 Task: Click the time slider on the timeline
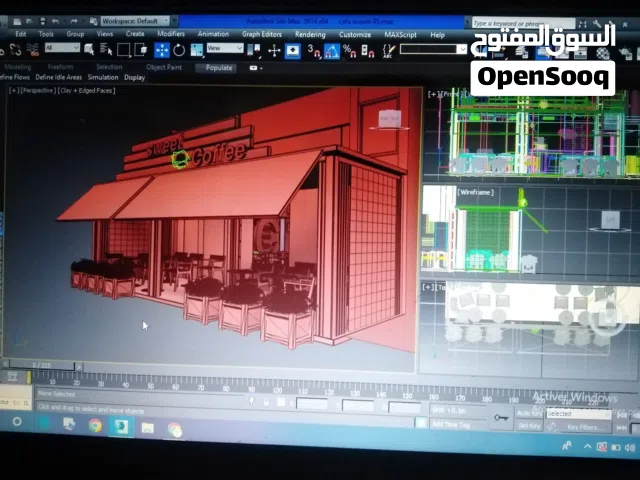[x=42, y=366]
